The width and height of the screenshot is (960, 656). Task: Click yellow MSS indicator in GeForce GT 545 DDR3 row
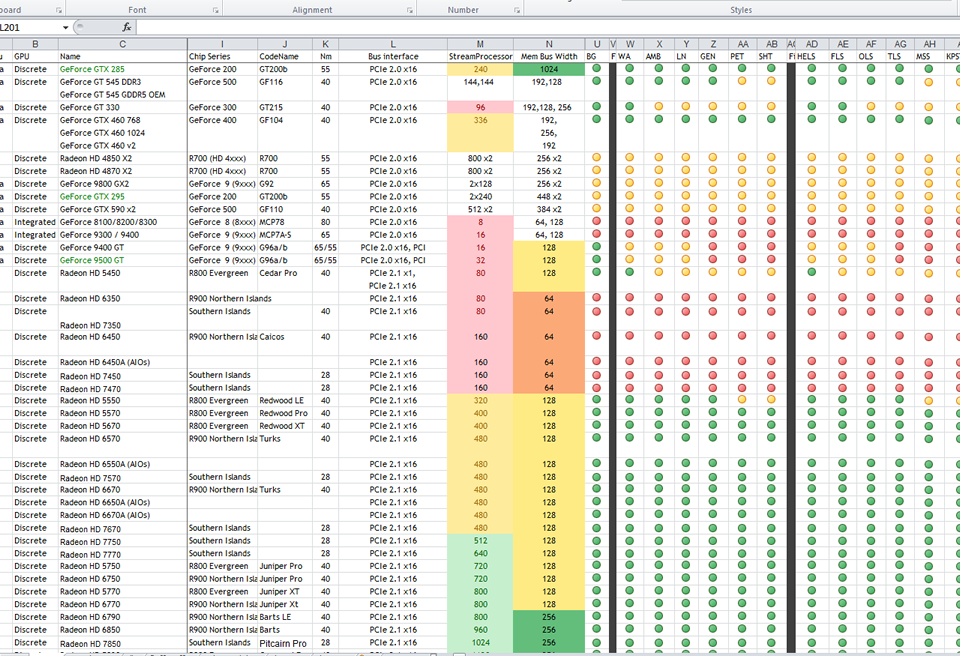click(929, 82)
